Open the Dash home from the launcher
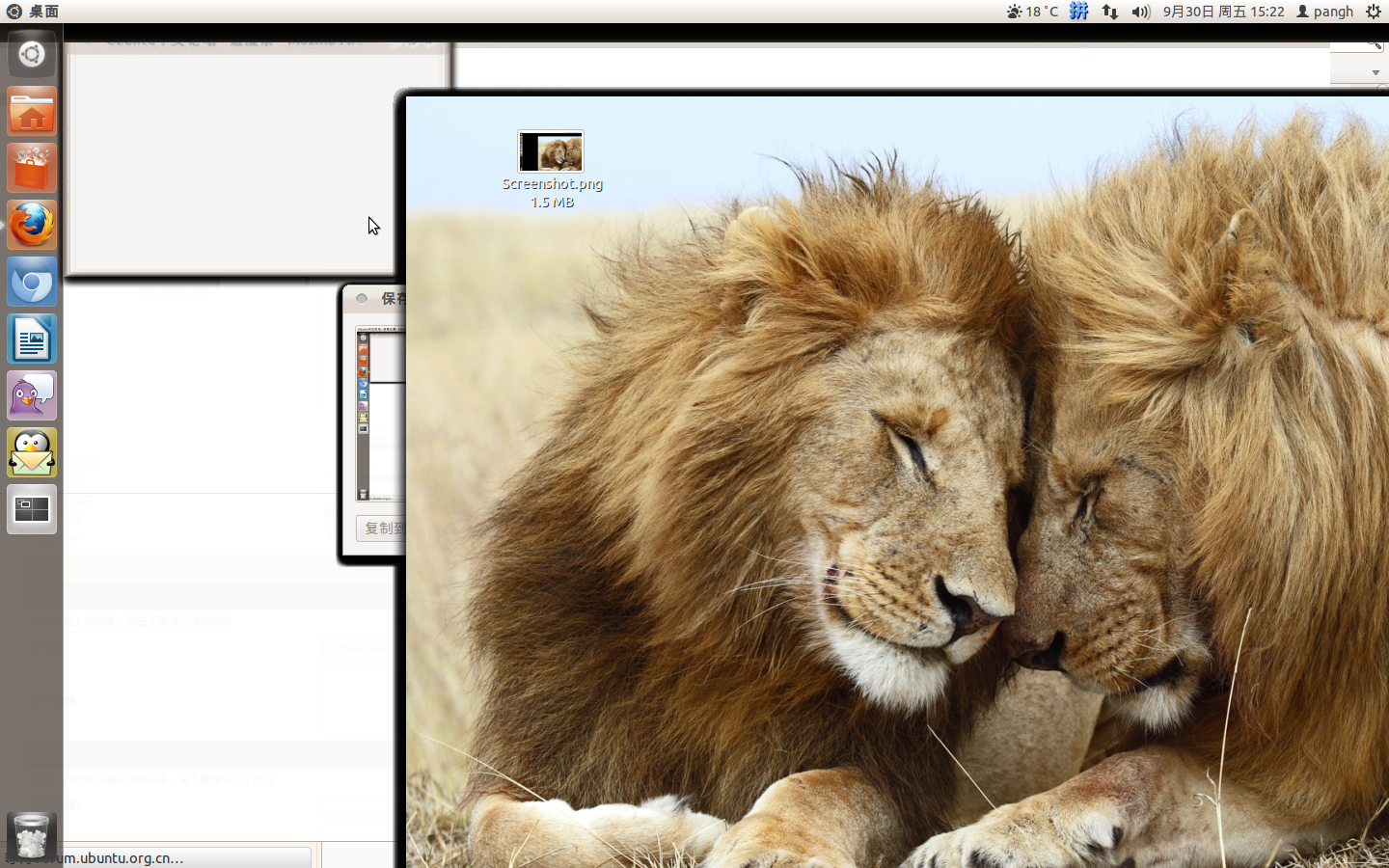1389x868 pixels. [32, 54]
